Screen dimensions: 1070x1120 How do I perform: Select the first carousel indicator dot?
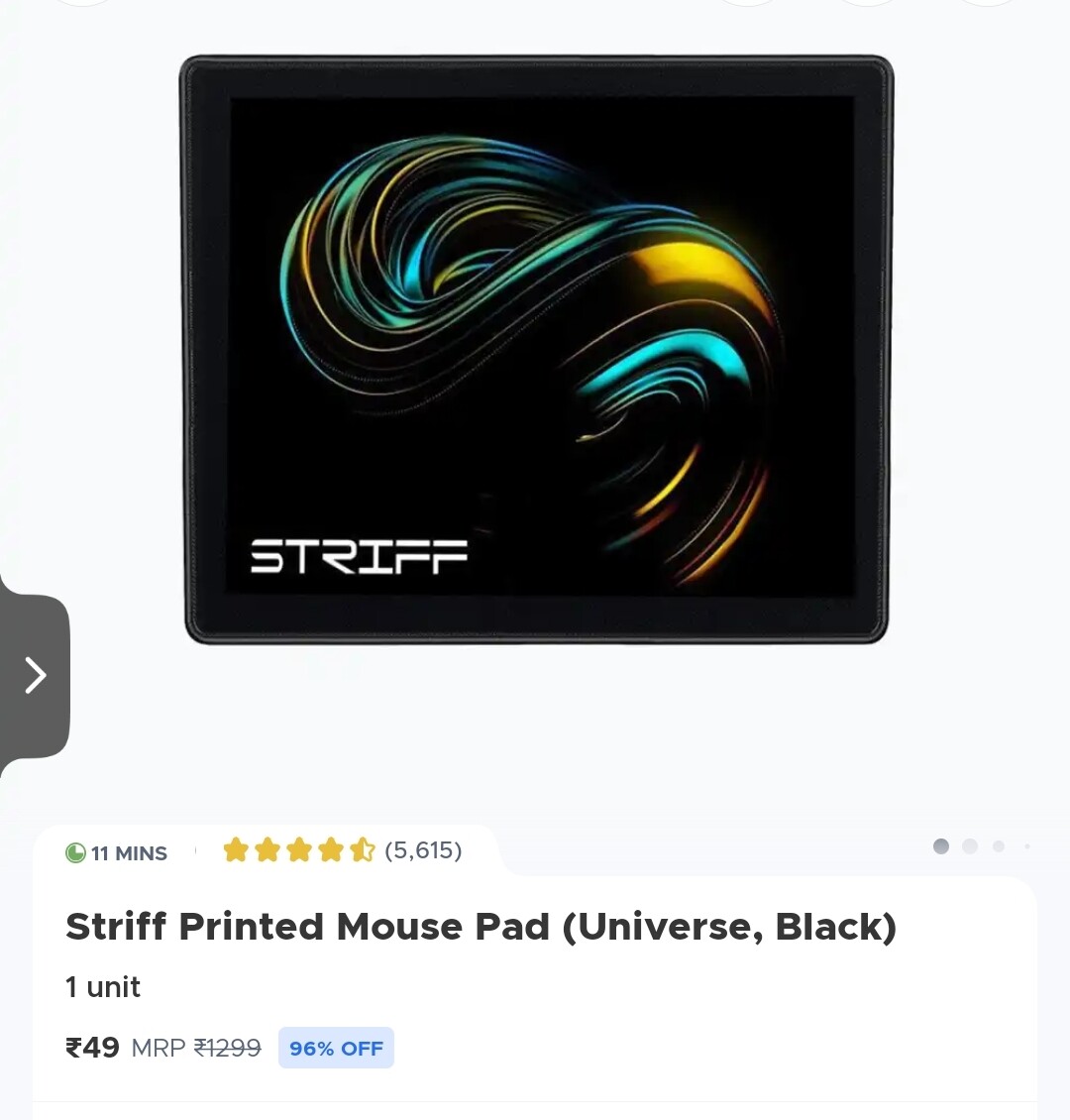point(941,845)
